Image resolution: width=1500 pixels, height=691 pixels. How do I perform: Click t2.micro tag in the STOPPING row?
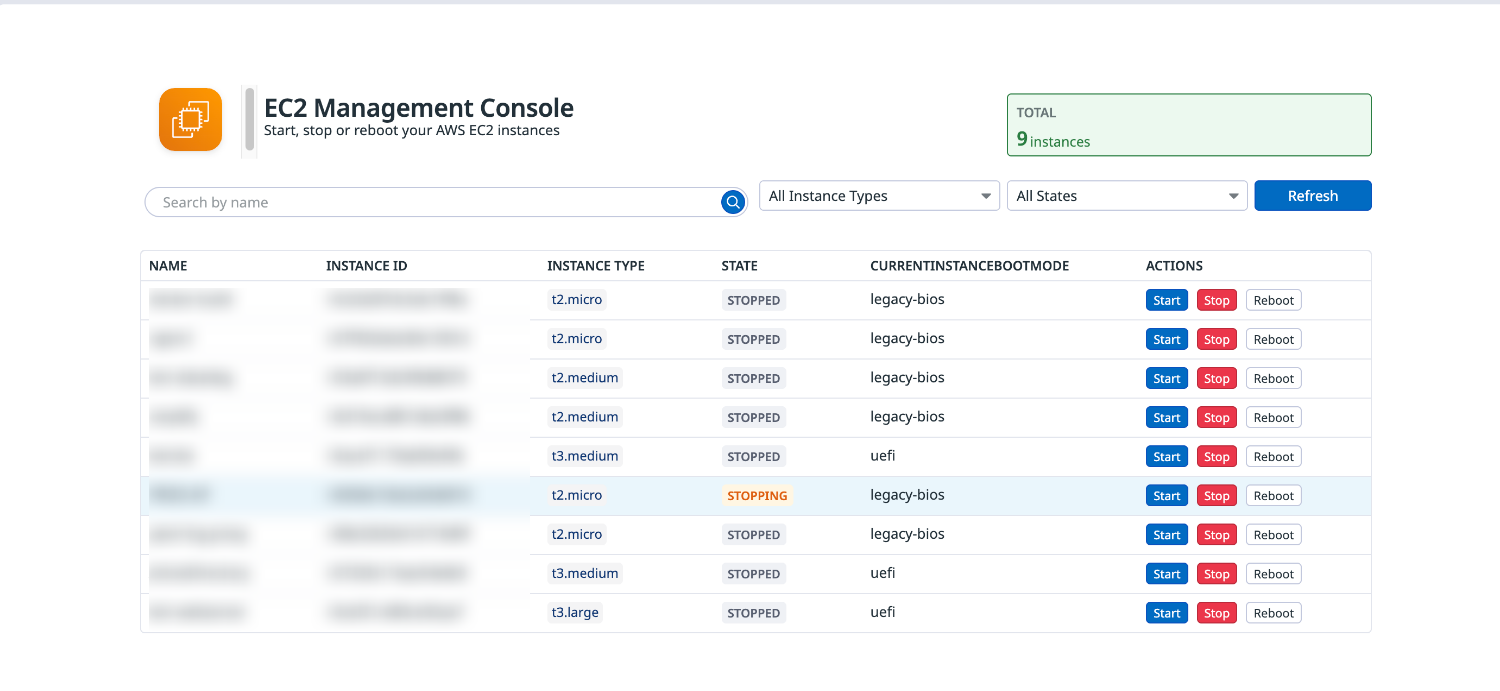pyautogui.click(x=577, y=496)
